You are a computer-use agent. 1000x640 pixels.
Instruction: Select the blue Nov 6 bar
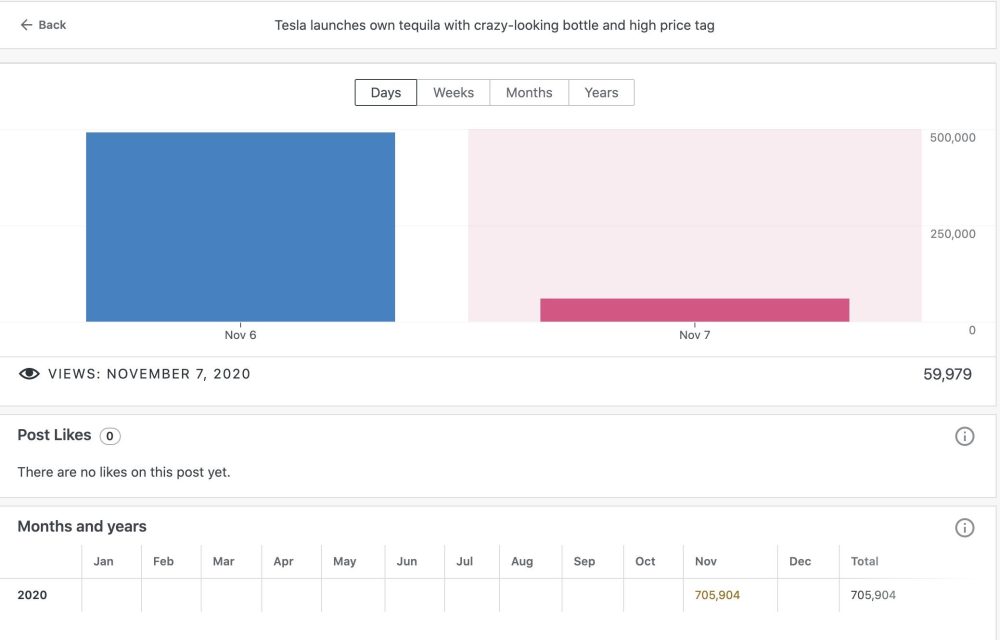(x=240, y=227)
